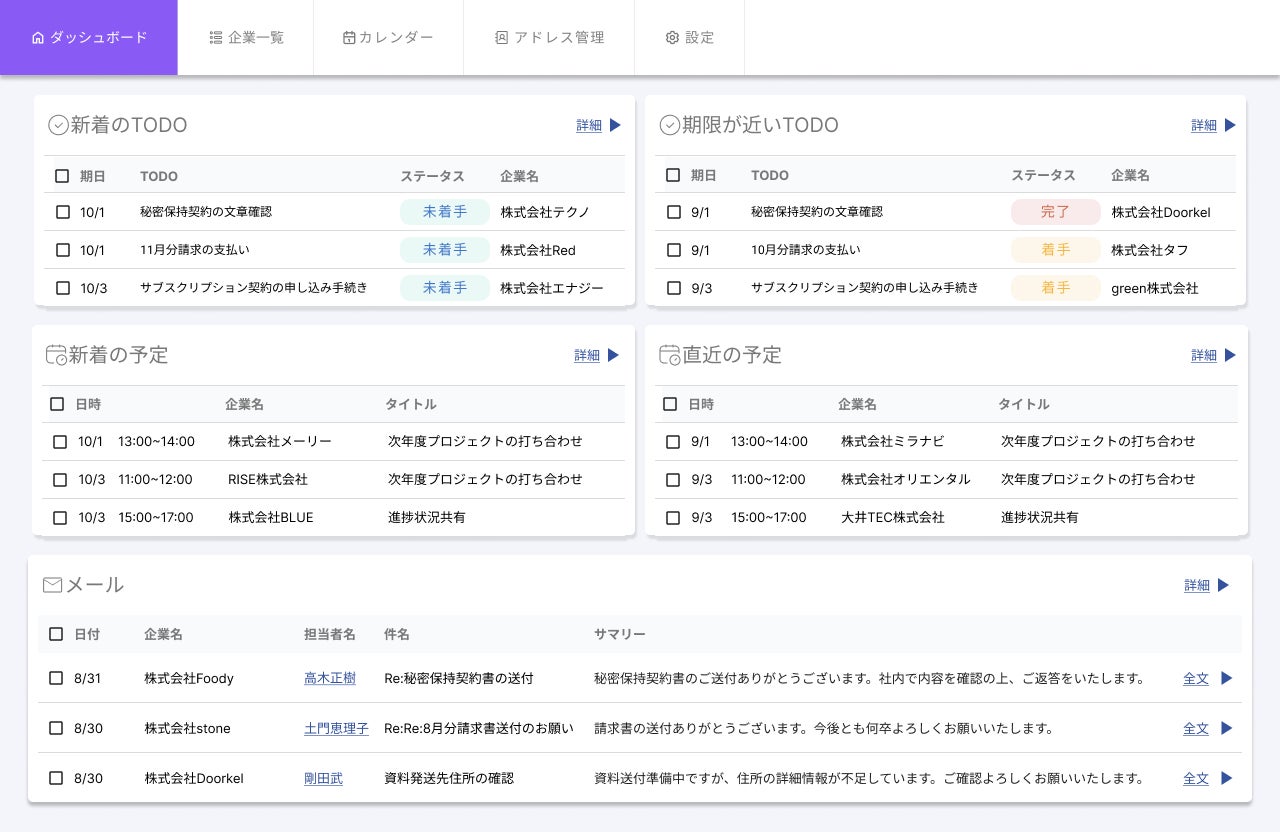Click 完了 status badge for 株式会社Doorkel

[1056, 212]
